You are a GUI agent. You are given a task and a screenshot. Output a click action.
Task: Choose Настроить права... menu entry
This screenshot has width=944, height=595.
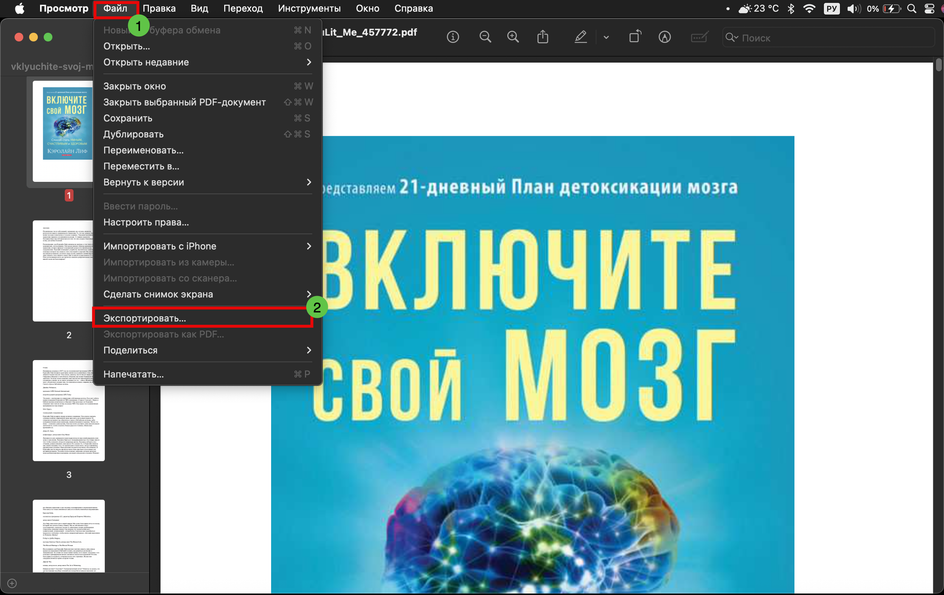[207, 222]
